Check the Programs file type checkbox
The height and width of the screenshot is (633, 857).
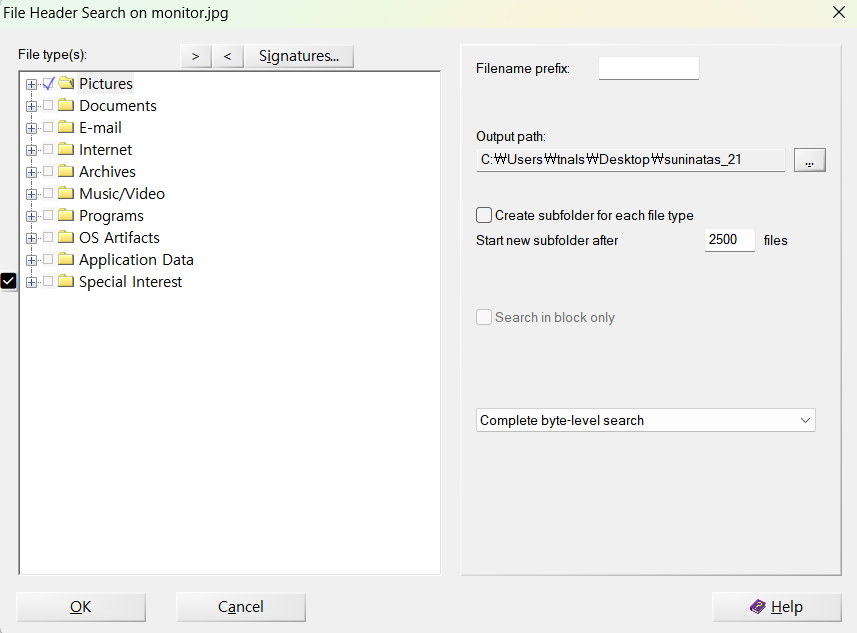(x=48, y=215)
